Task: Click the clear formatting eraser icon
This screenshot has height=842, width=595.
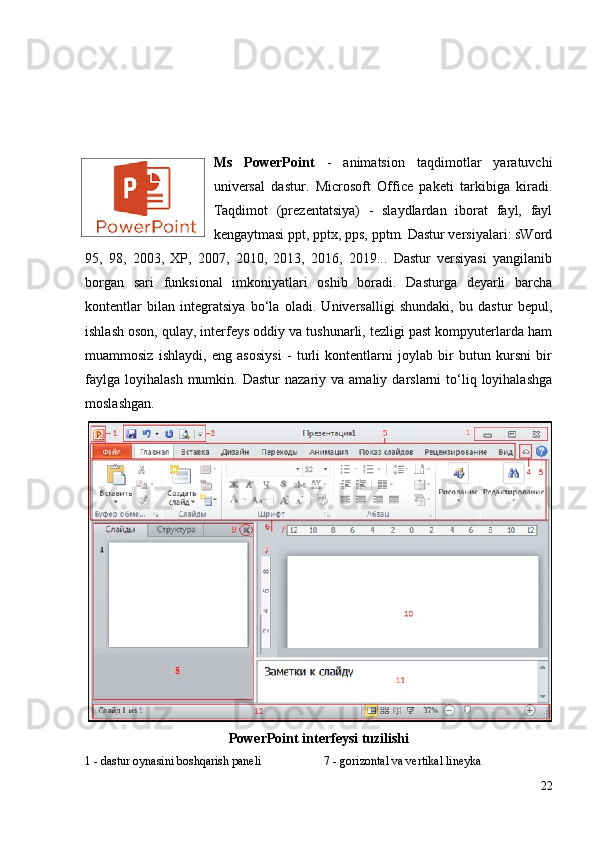Action: pos(321,500)
